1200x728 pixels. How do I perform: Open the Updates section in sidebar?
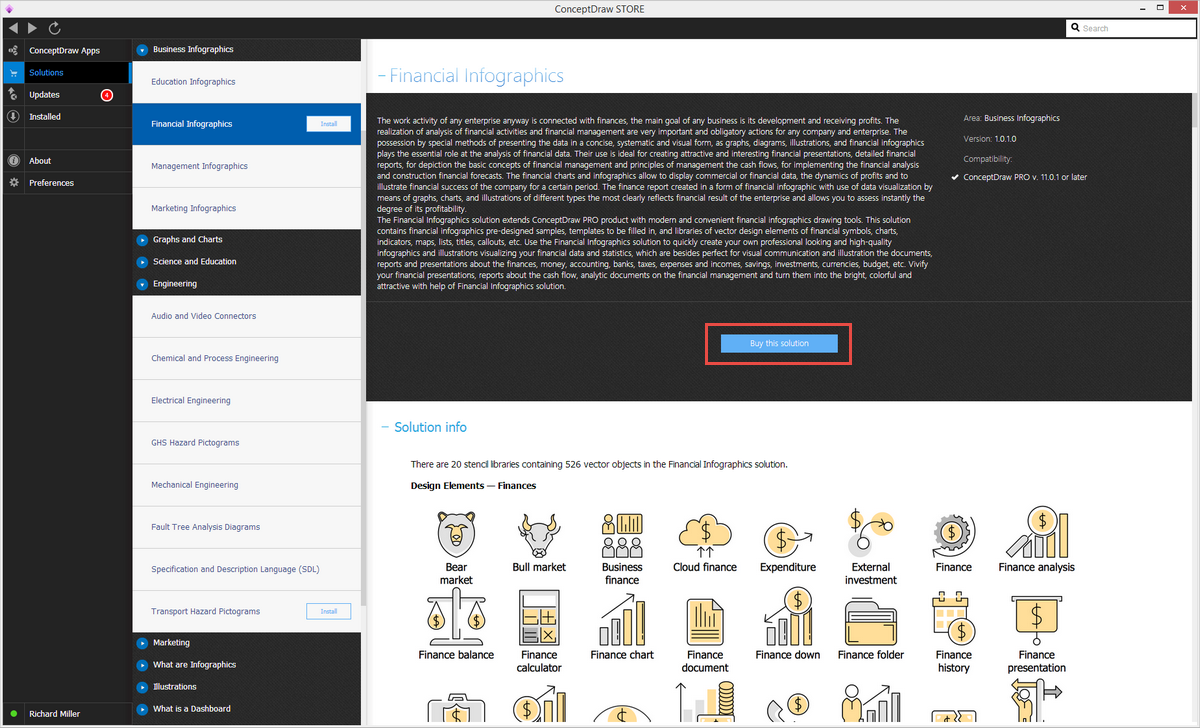tap(65, 94)
